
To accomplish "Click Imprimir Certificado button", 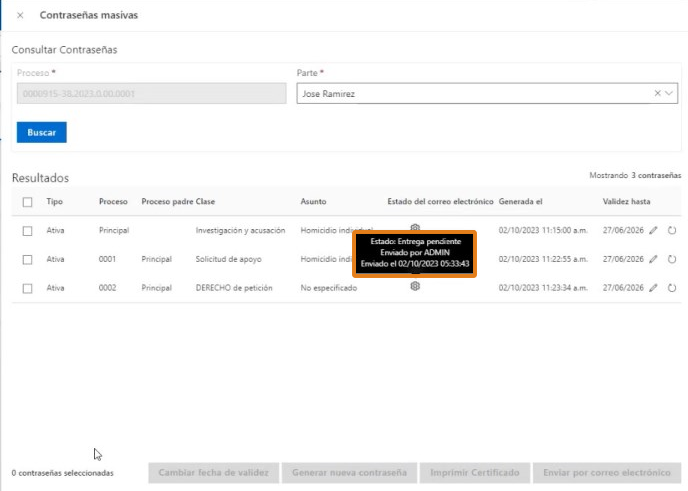I will tap(475, 473).
